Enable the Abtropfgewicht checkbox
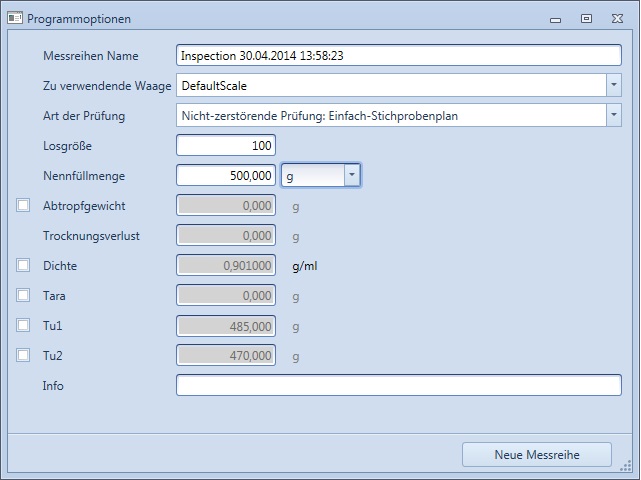Viewport: 641px width, 480px height. (x=23, y=206)
